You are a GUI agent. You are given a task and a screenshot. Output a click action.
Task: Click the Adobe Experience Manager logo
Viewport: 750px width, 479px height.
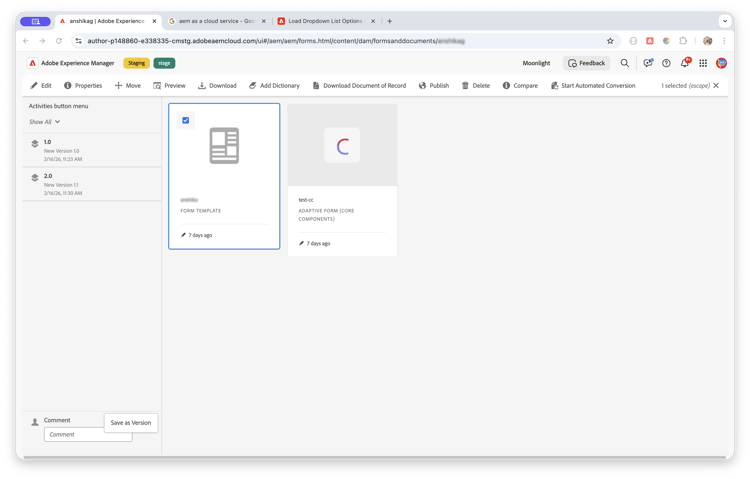coord(33,63)
